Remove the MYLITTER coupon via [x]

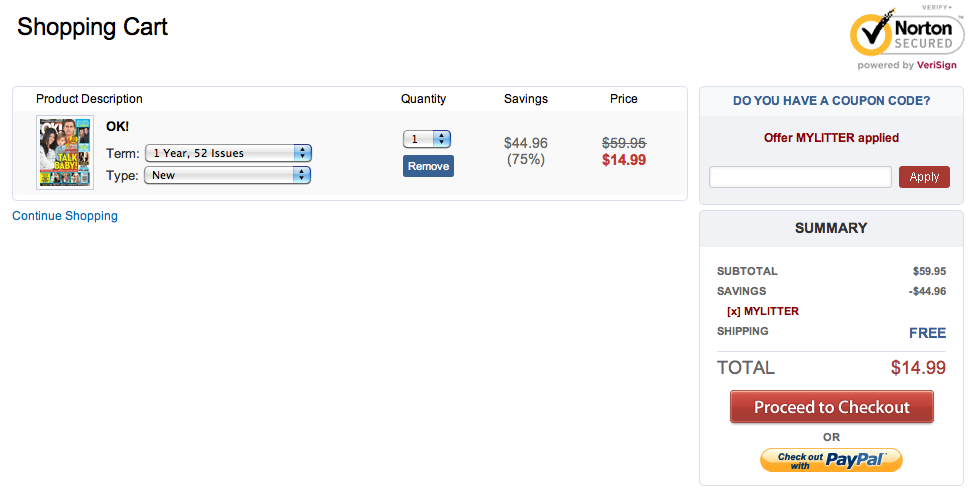[733, 311]
